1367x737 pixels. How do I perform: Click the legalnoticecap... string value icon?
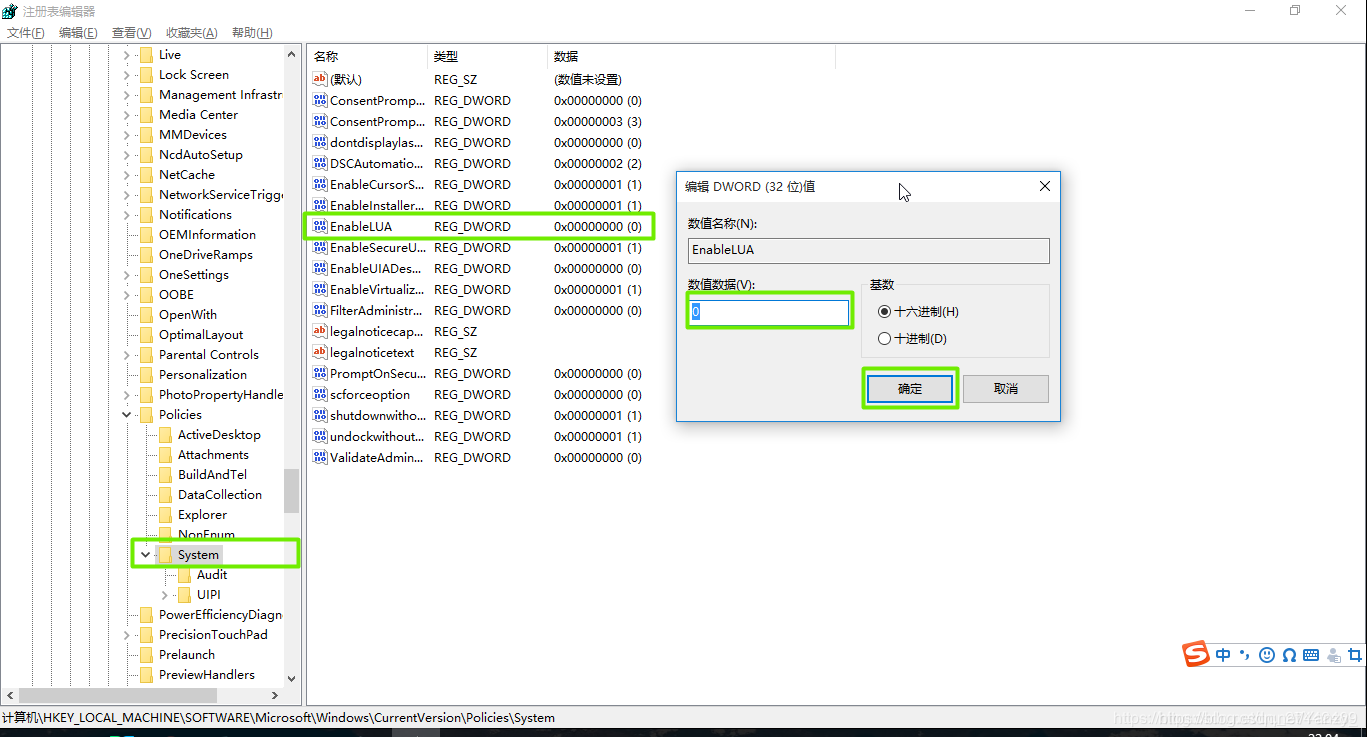coord(320,331)
